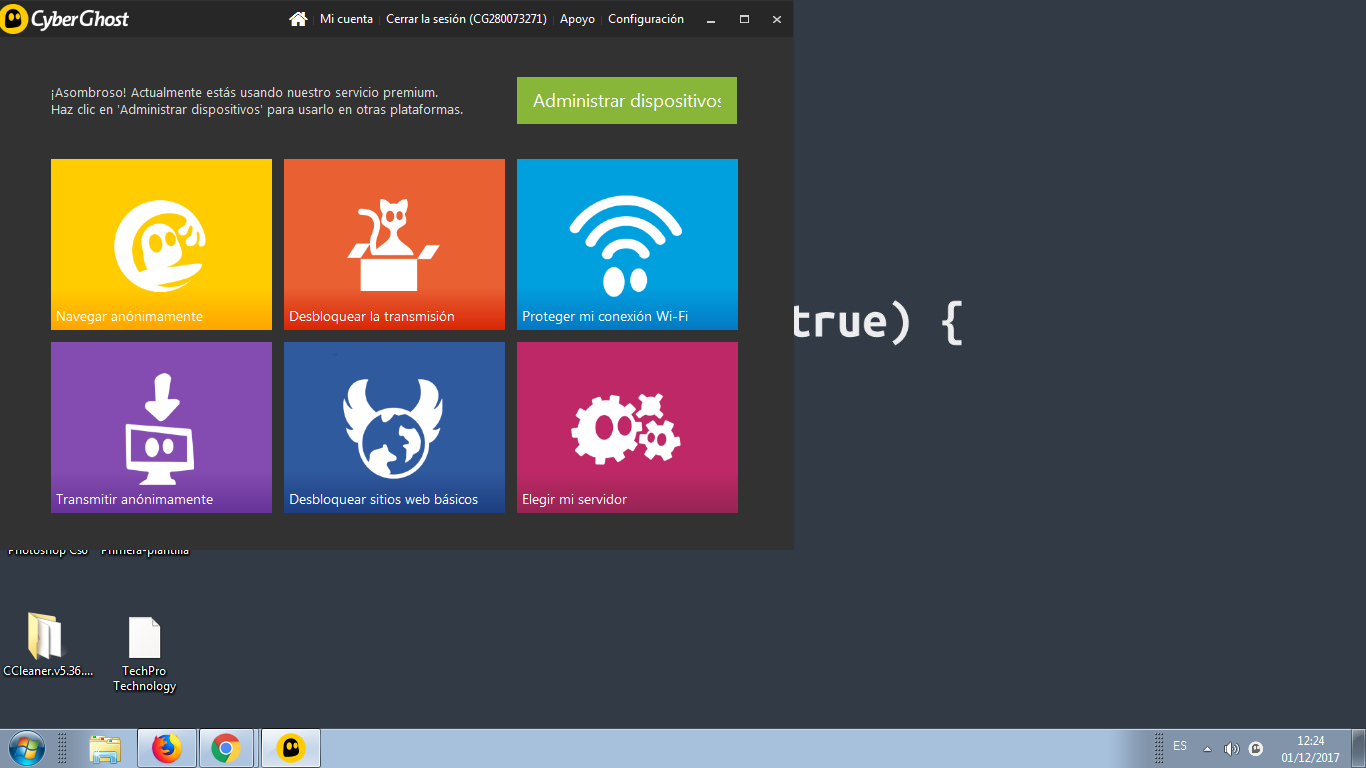Open the Navegar anónimamente tile
This screenshot has height=768, width=1366.
pyautogui.click(x=161, y=244)
